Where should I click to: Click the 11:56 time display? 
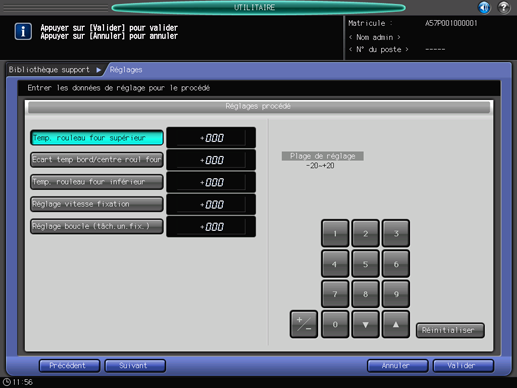pos(22,382)
